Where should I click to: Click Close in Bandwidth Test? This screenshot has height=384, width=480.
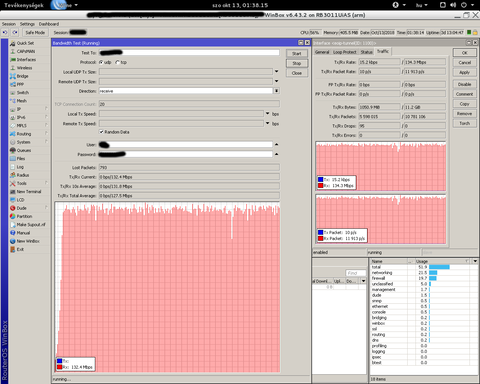tap(297, 73)
